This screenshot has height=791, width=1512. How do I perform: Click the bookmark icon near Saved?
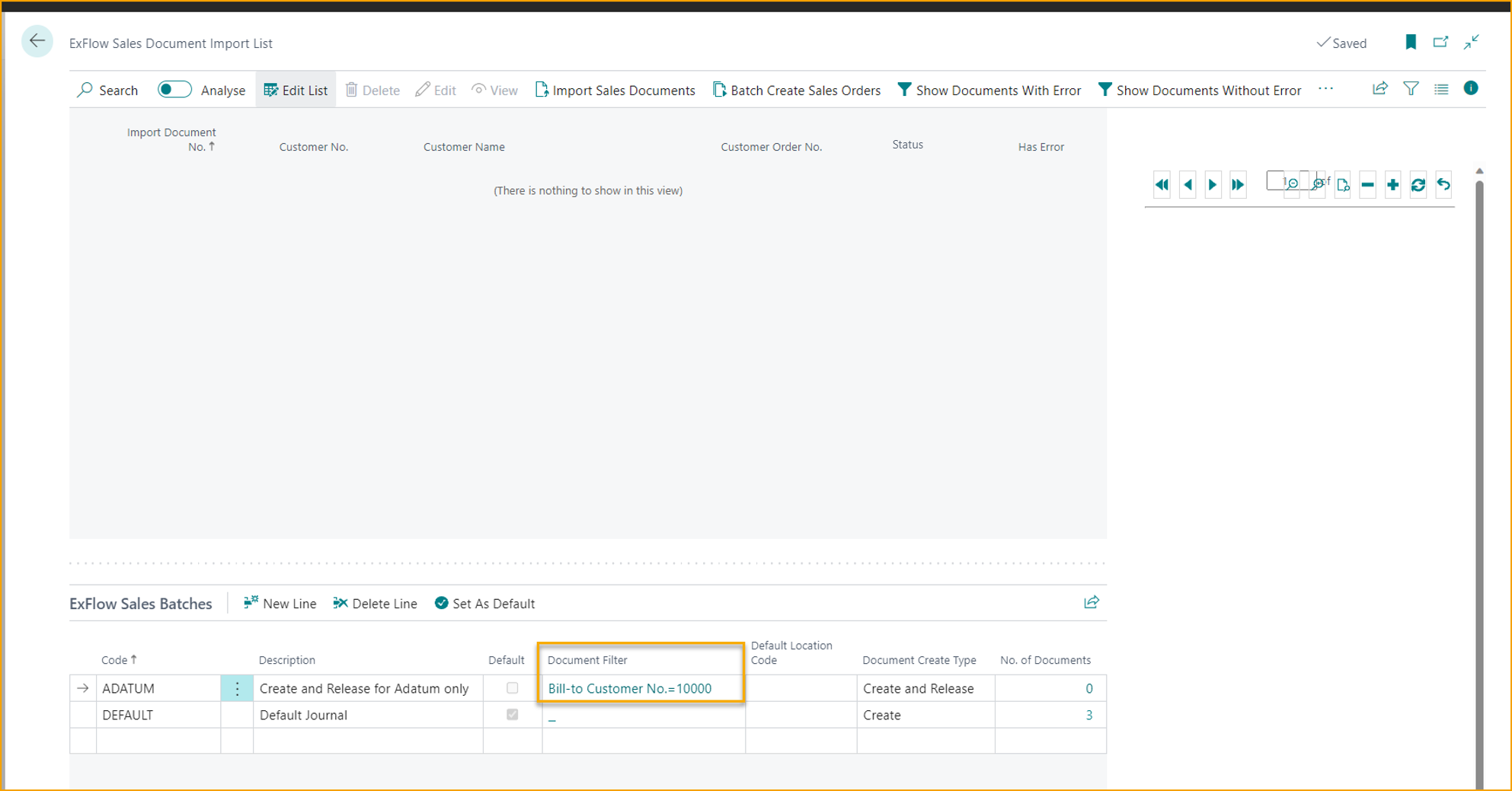point(1410,42)
